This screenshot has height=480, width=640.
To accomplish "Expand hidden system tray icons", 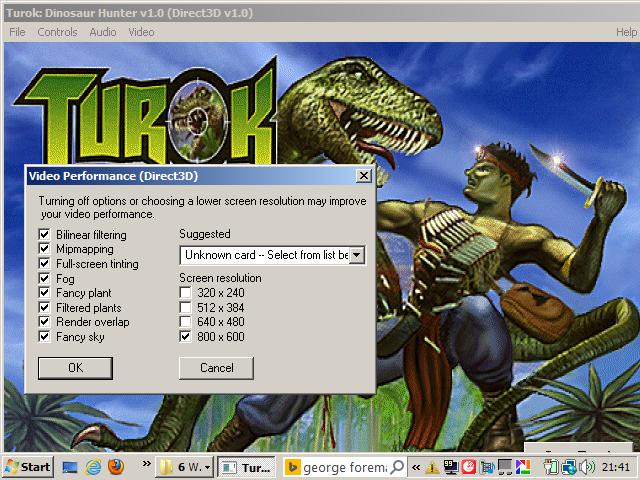I will 415,467.
